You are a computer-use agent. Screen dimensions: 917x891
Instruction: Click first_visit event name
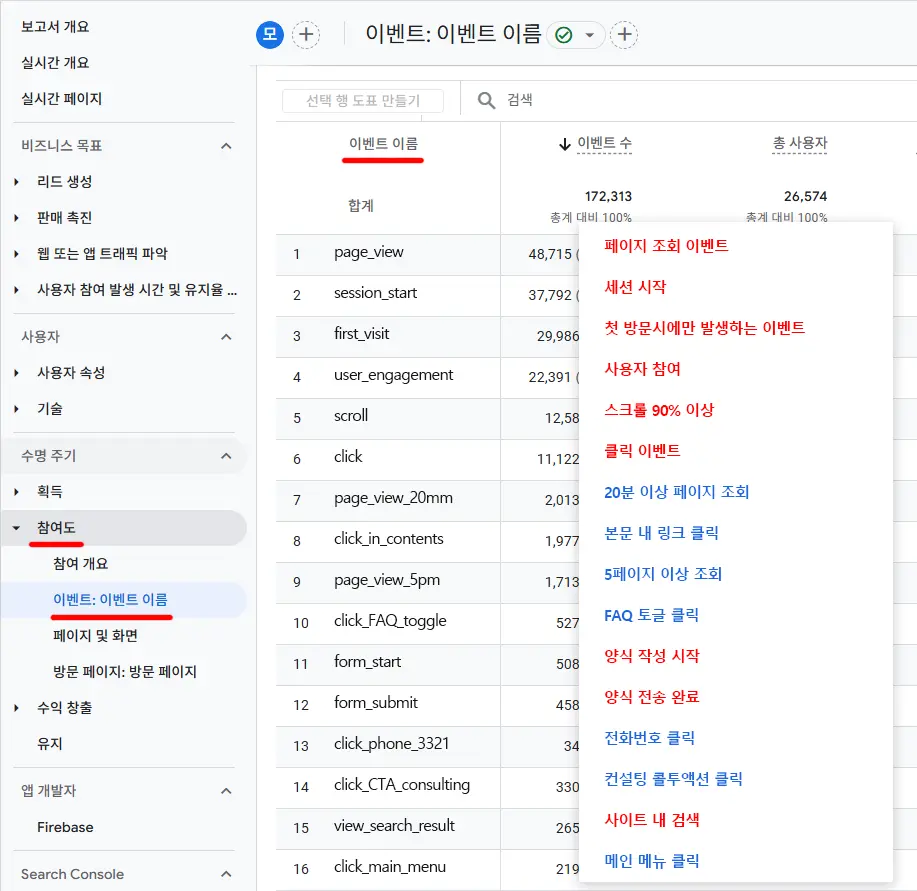[361, 334]
